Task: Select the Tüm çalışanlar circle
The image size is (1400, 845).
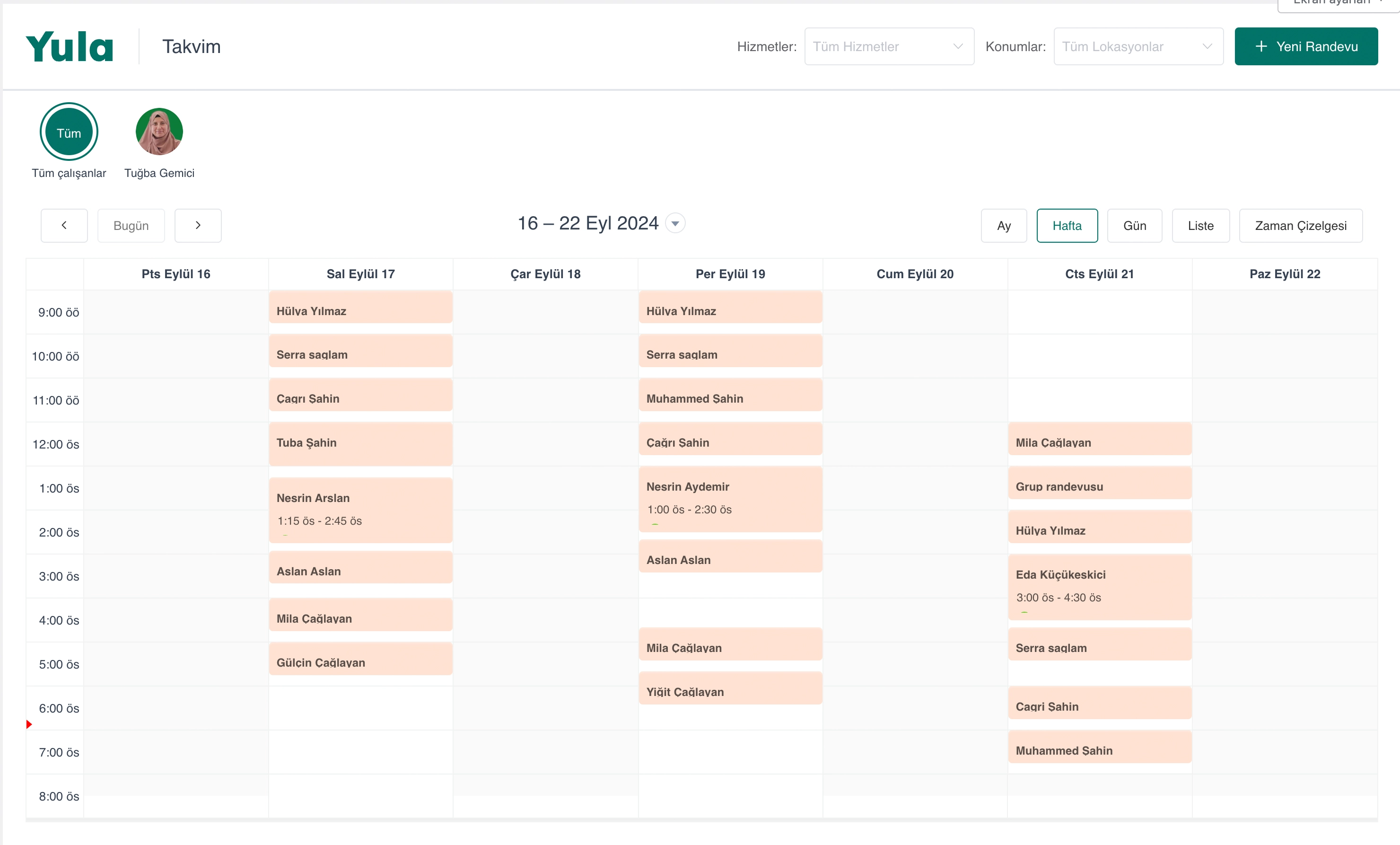Action: (x=69, y=132)
